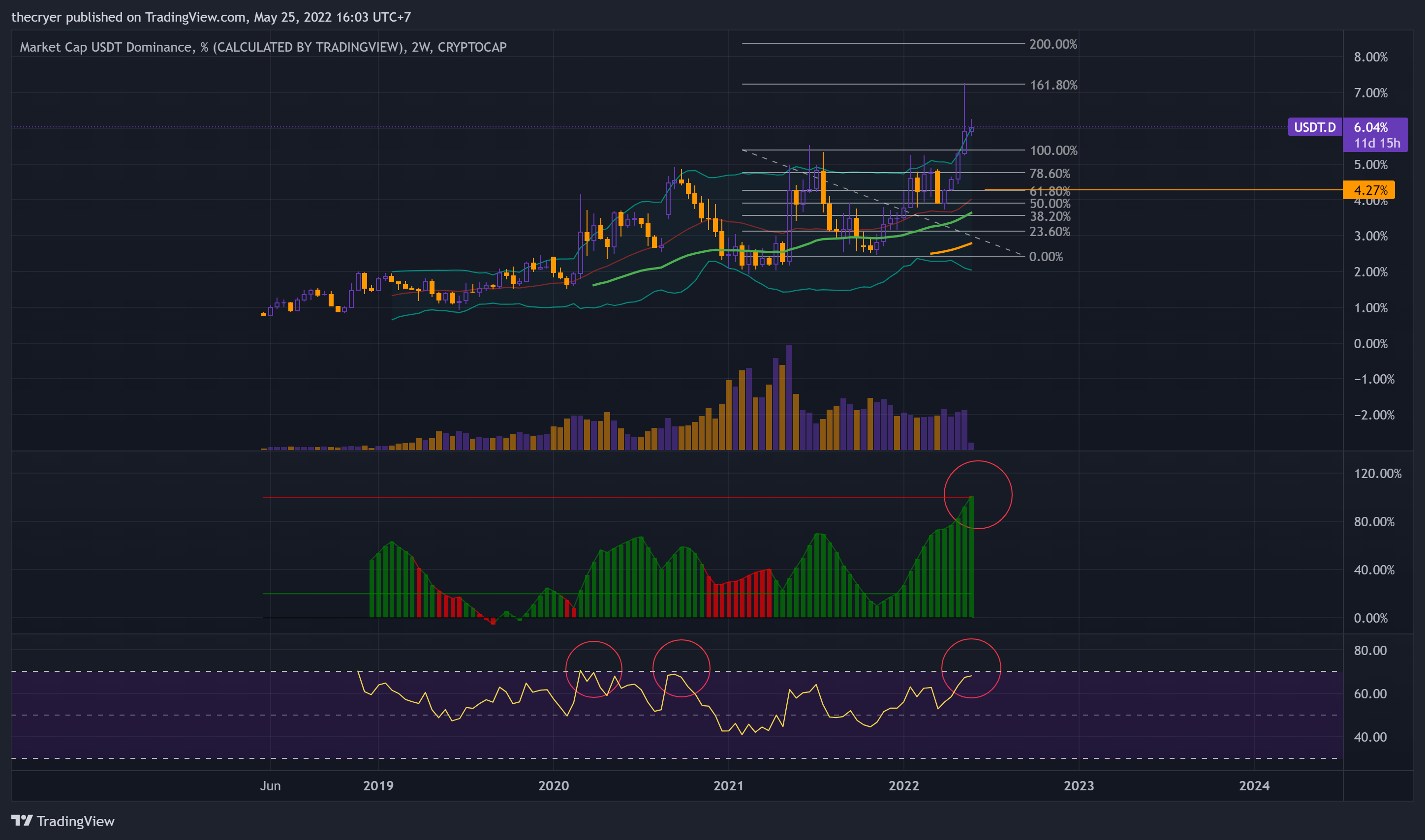Screen dimensions: 1425x840
Task: Click the 61.80% Fibonacci level label
Action: [x=1050, y=191]
